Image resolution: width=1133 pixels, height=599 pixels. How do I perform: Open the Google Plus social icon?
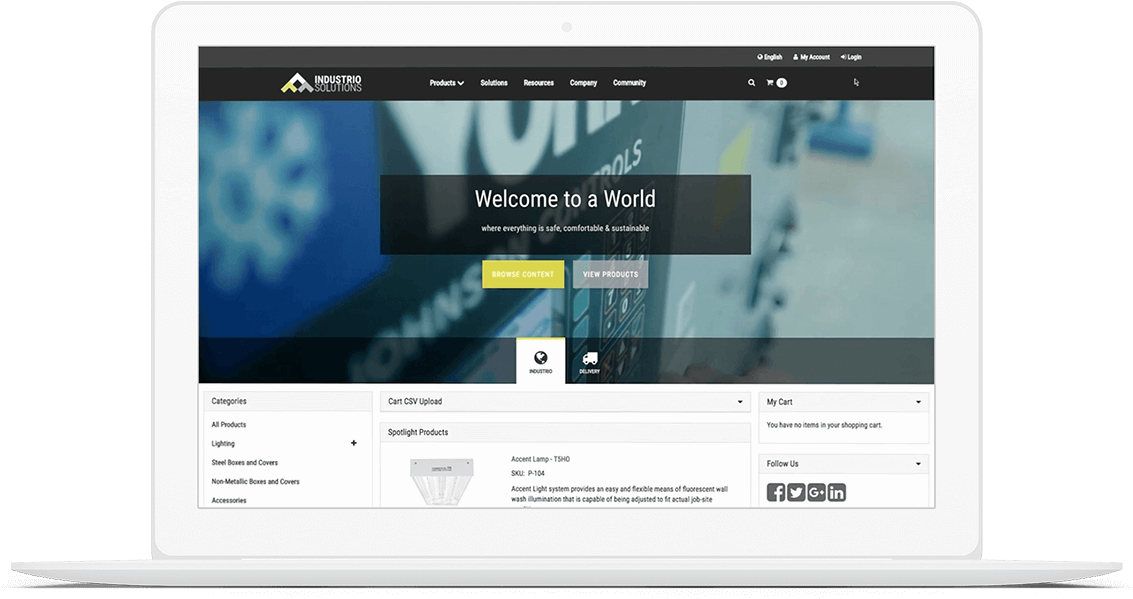(816, 492)
